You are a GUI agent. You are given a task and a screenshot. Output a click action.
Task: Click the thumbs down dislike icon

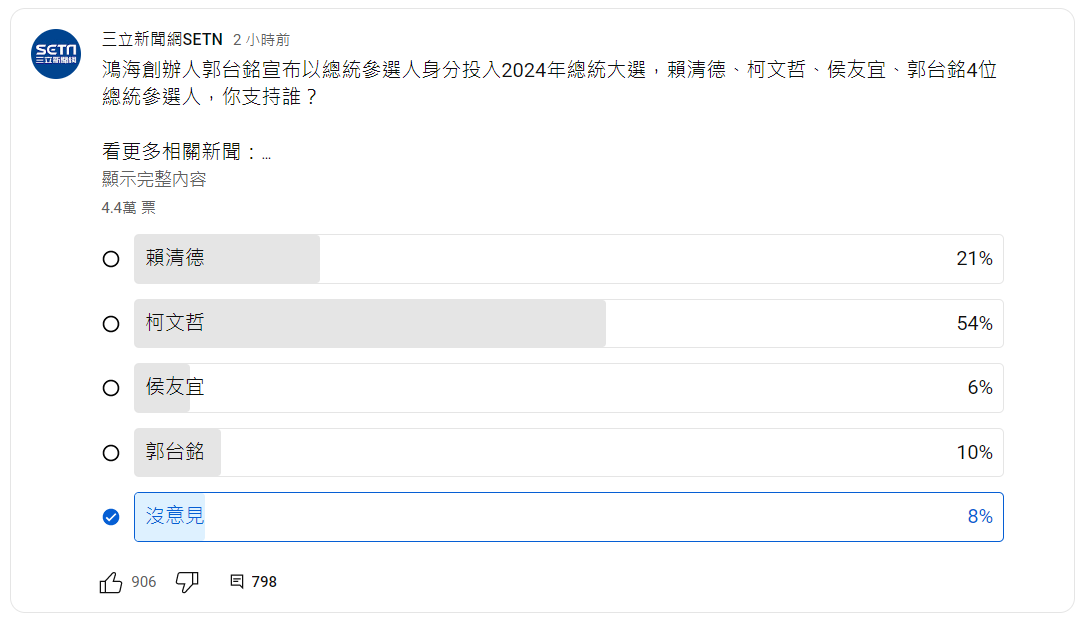[187, 581]
